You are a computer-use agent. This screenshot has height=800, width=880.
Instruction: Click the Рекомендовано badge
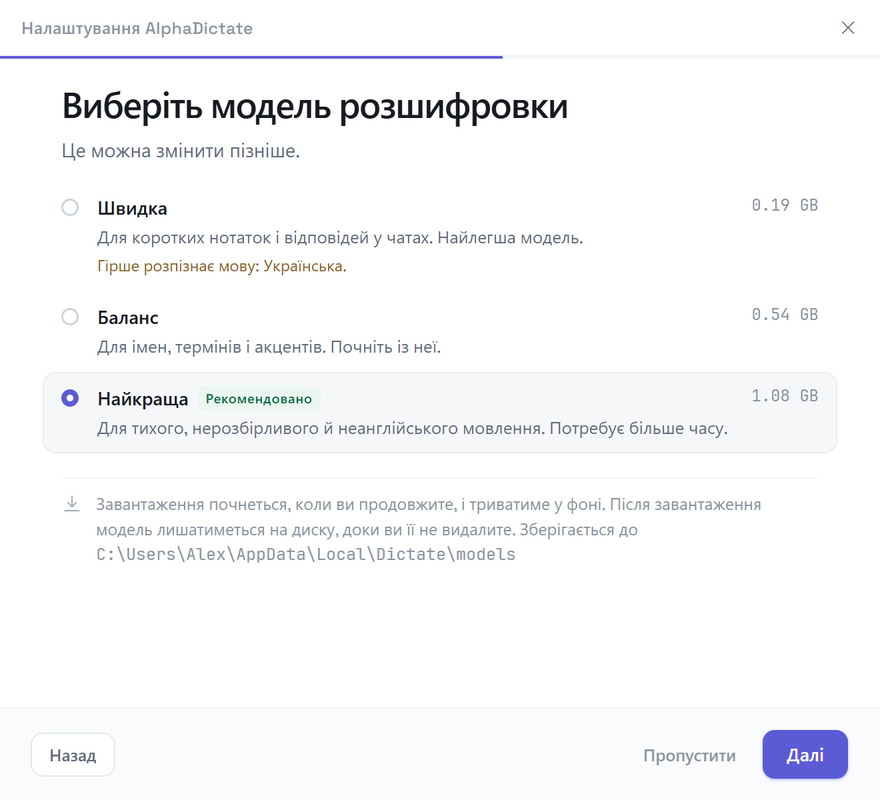[259, 399]
